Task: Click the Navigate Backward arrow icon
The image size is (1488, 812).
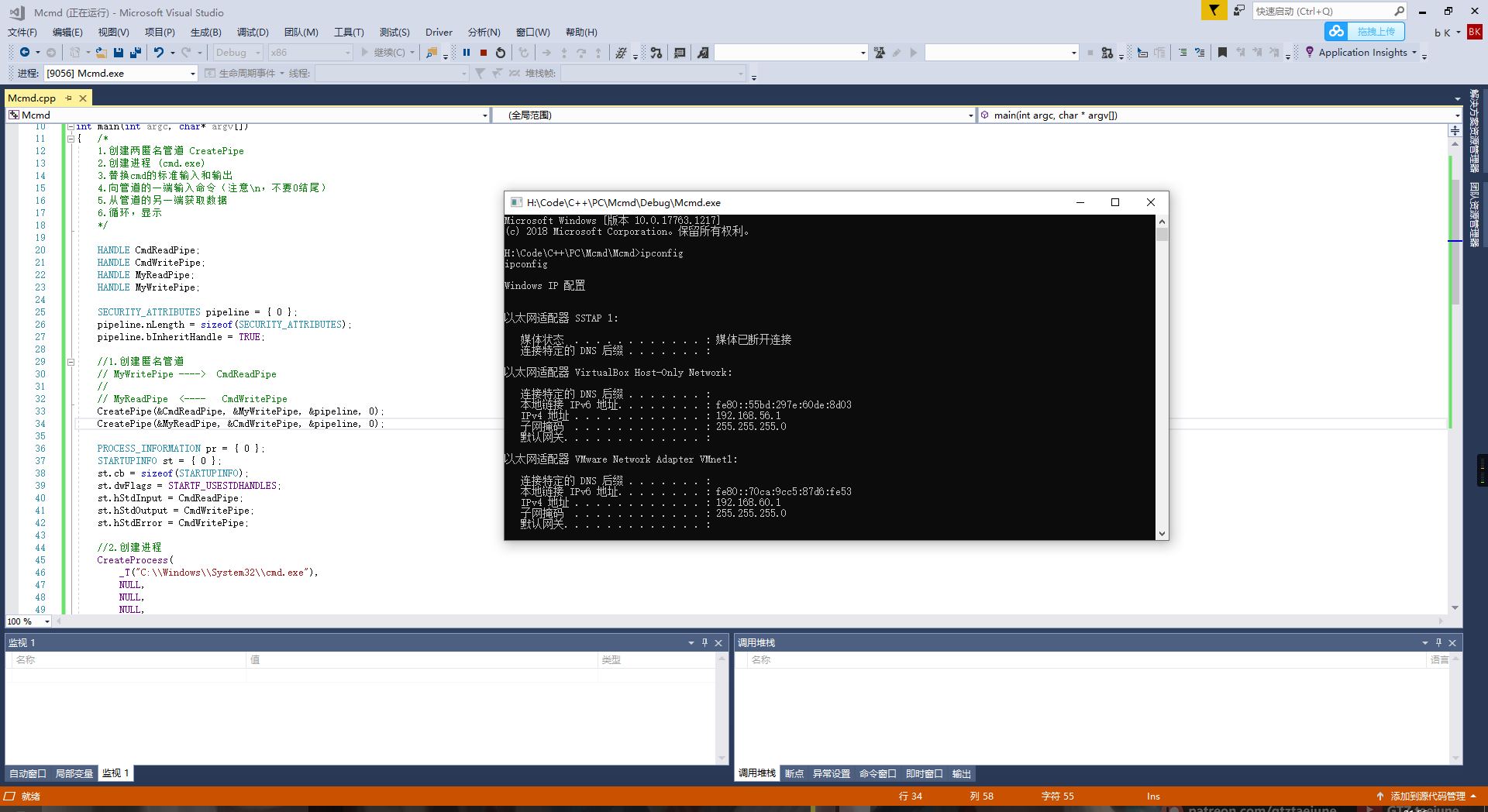Action: pos(25,53)
